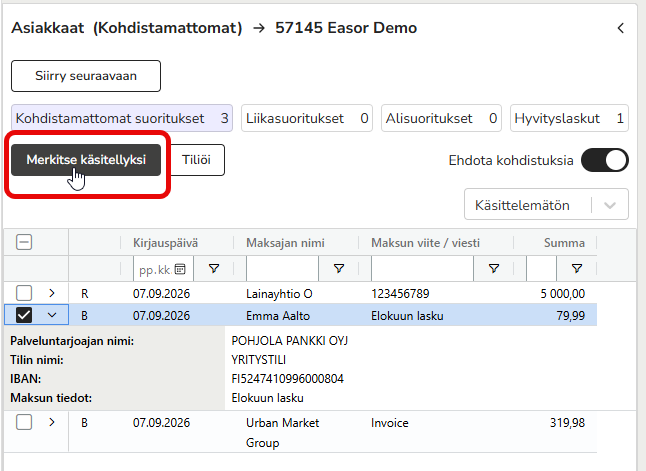Click the Tiliöi button
646x471 pixels.
[x=197, y=160]
